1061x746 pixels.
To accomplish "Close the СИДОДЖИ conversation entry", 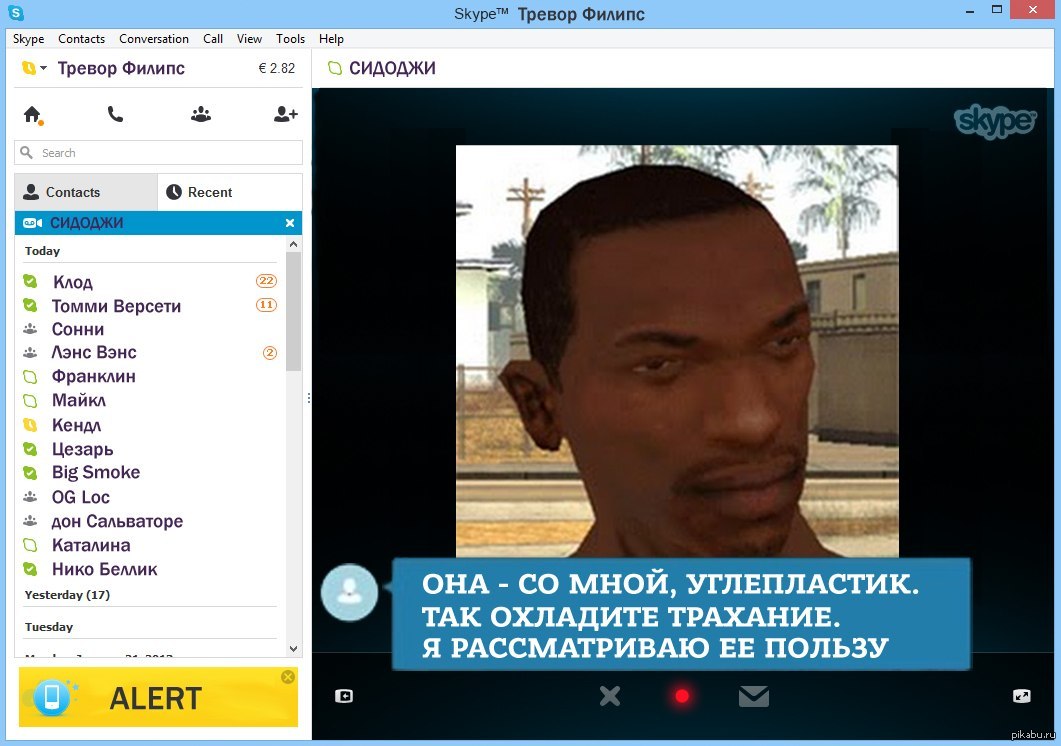I will pos(290,223).
